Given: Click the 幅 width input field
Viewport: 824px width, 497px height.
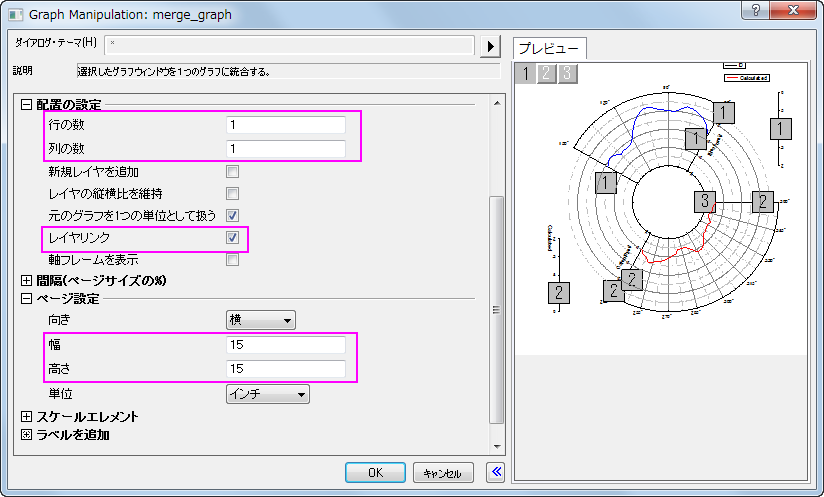Looking at the screenshot, I should [286, 345].
